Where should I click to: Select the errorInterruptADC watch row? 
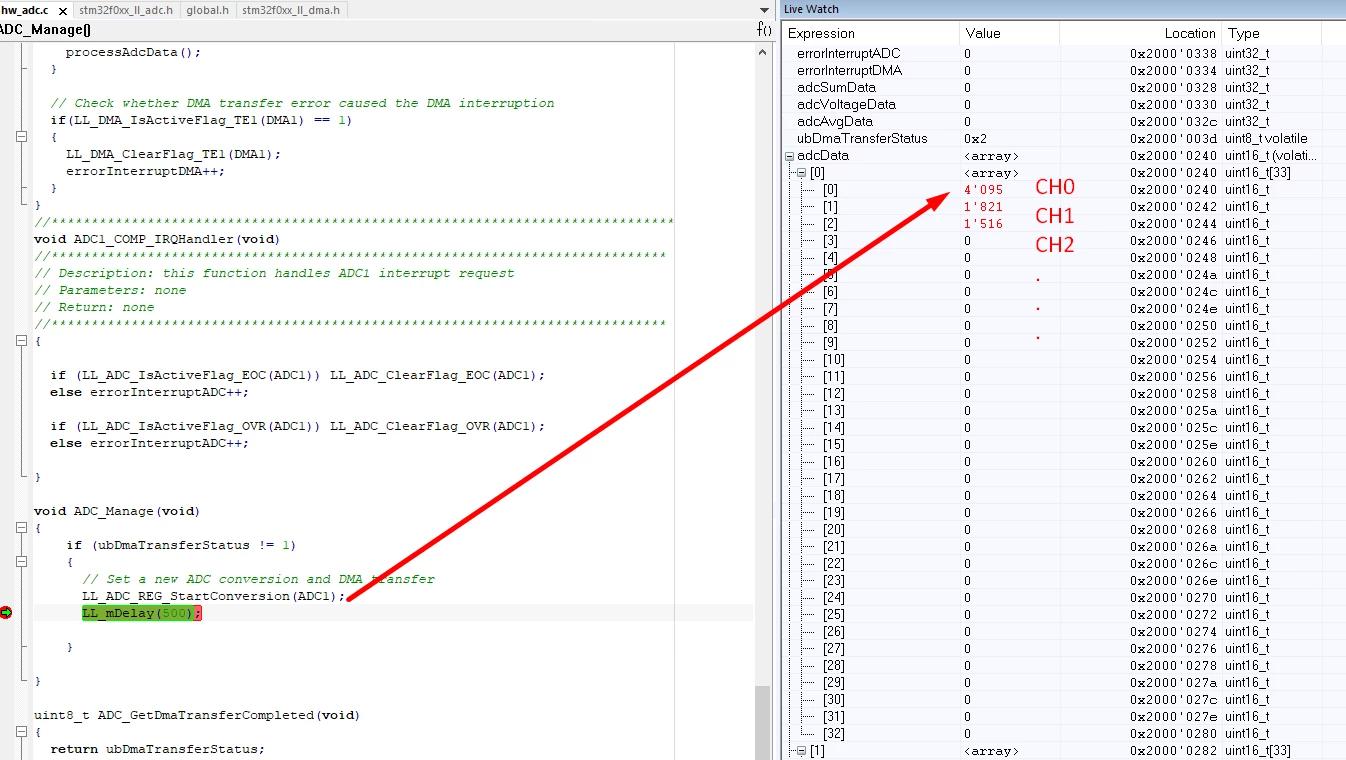[1064, 53]
